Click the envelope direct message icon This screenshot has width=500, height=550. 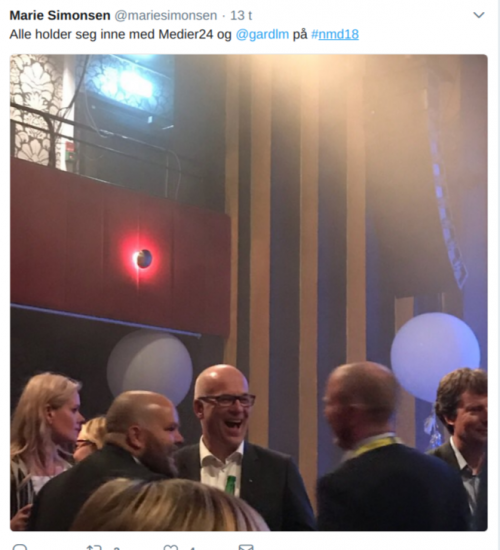click(x=246, y=548)
